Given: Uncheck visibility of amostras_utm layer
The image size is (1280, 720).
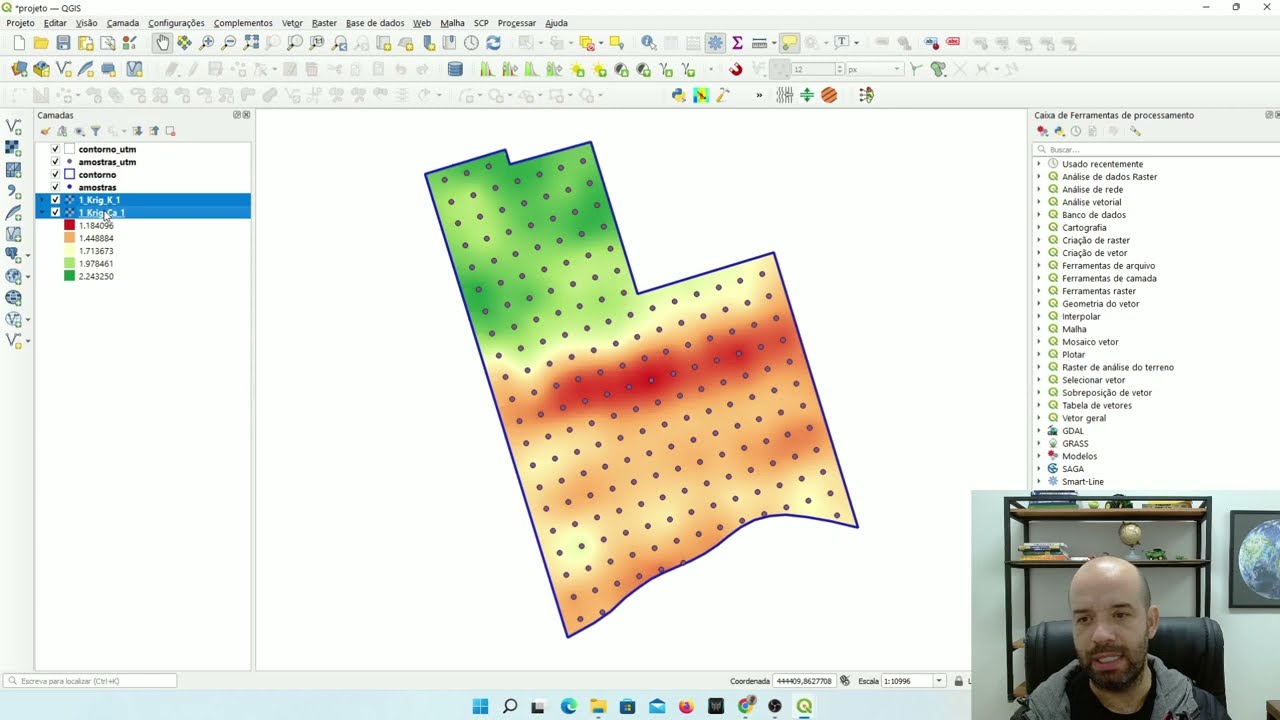Looking at the screenshot, I should pos(56,162).
